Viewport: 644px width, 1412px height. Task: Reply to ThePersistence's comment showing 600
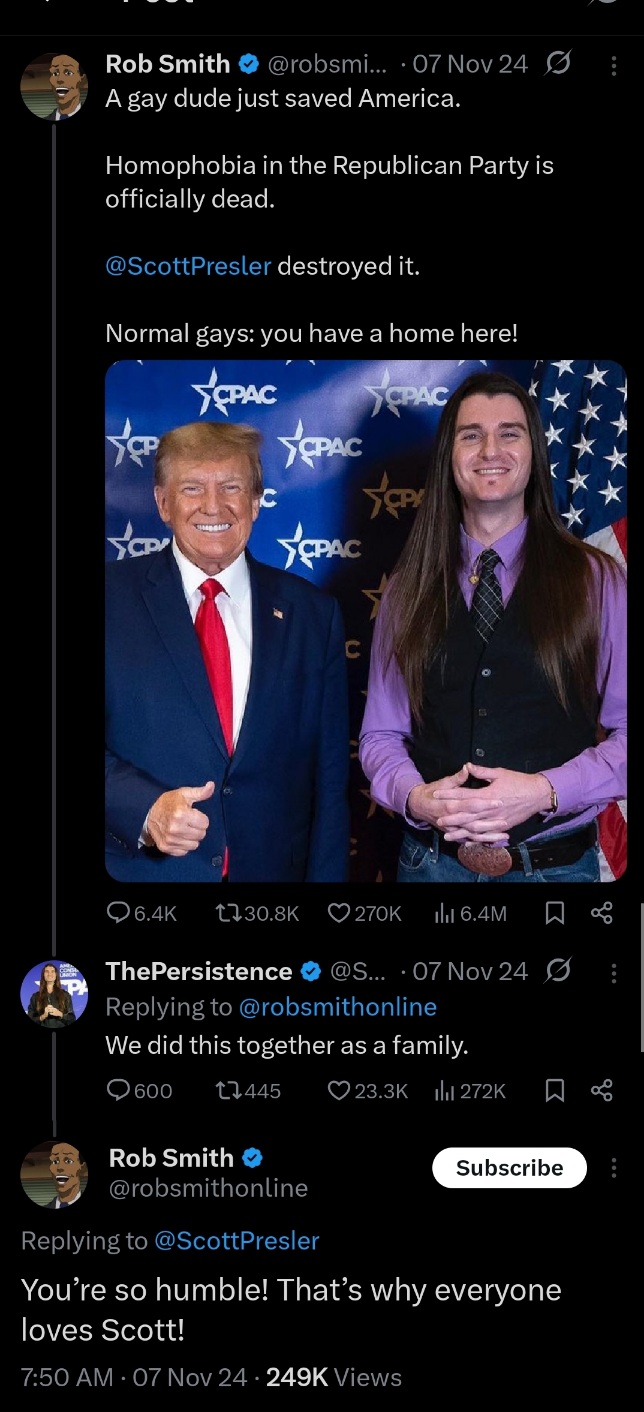coord(139,1091)
